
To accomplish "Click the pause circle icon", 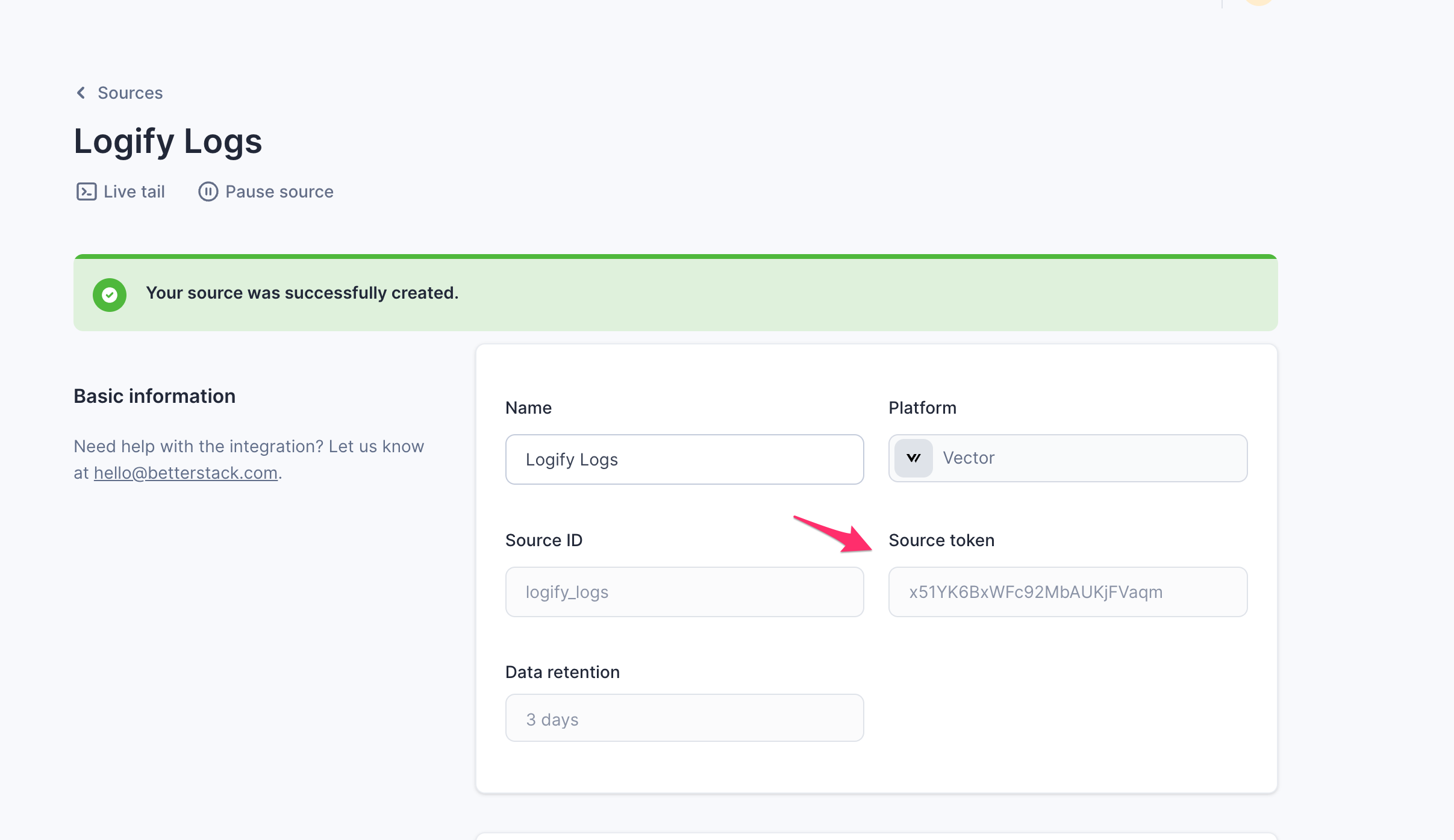I will click(208, 191).
